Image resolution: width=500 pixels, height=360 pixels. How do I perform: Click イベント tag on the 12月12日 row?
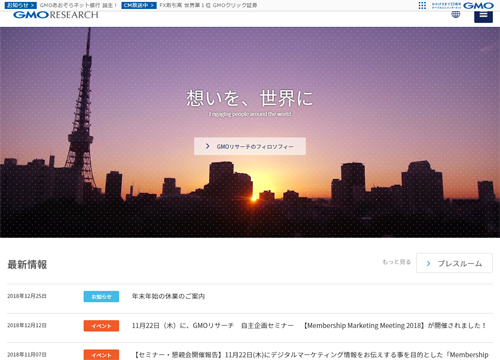[101, 326]
